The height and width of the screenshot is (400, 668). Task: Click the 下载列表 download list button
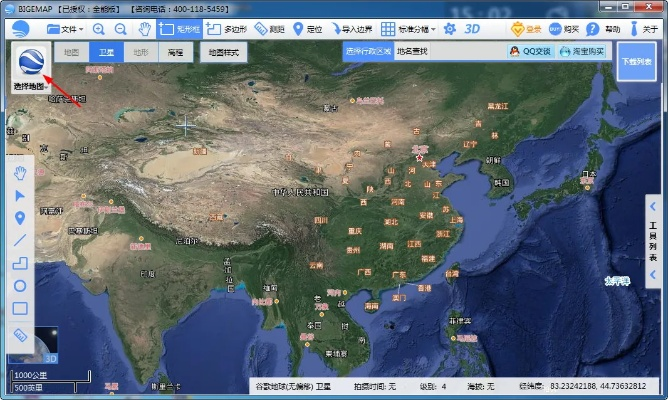[636, 61]
